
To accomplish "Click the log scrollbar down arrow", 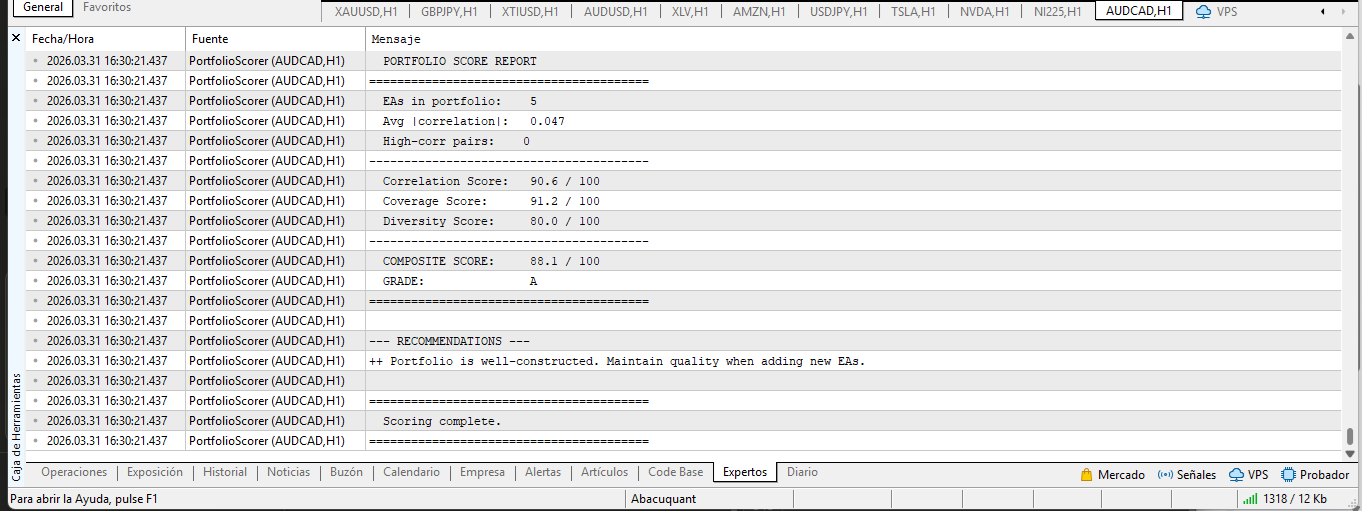I will (1349, 453).
